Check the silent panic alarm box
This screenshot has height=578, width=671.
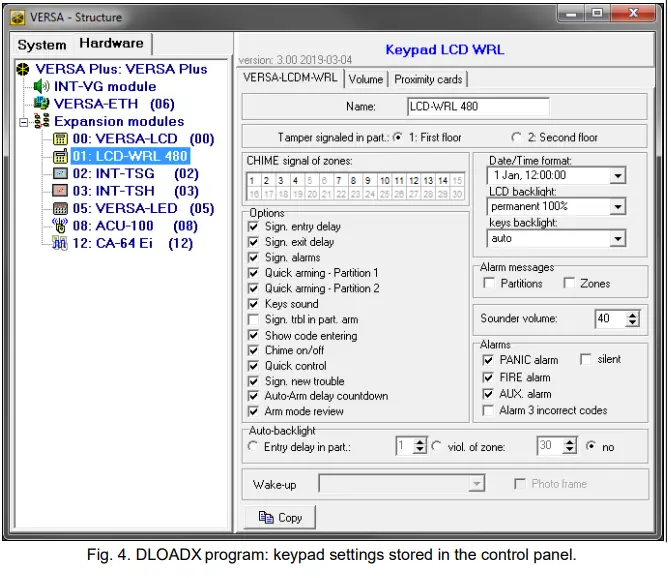[x=585, y=359]
